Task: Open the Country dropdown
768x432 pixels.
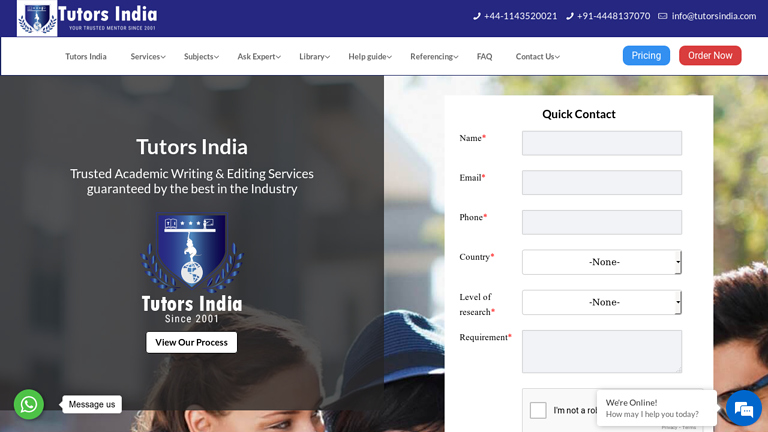Action: click(601, 262)
